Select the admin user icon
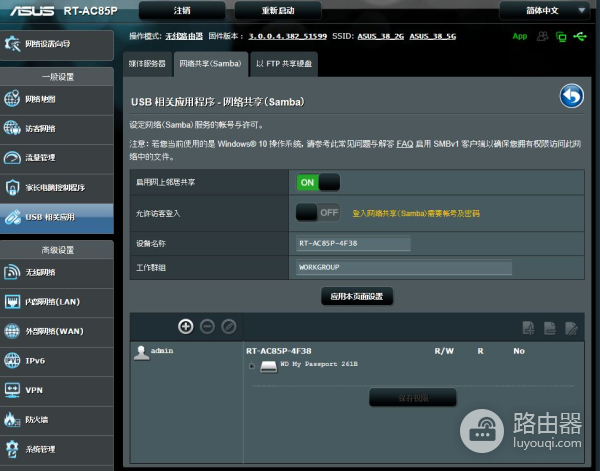 tap(141, 353)
